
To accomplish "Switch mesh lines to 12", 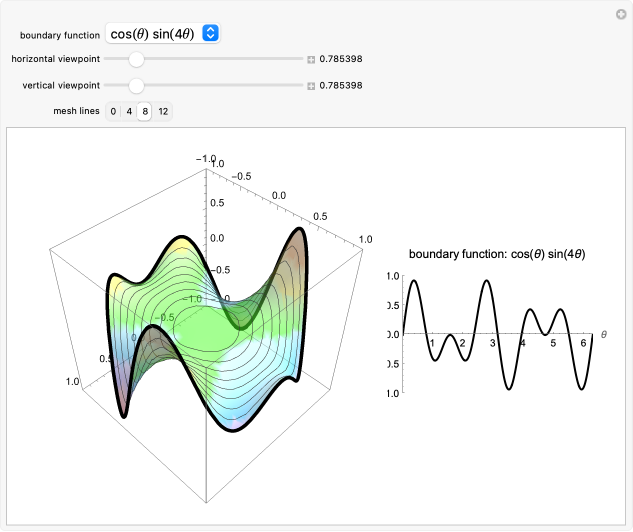I will coord(163,111).
